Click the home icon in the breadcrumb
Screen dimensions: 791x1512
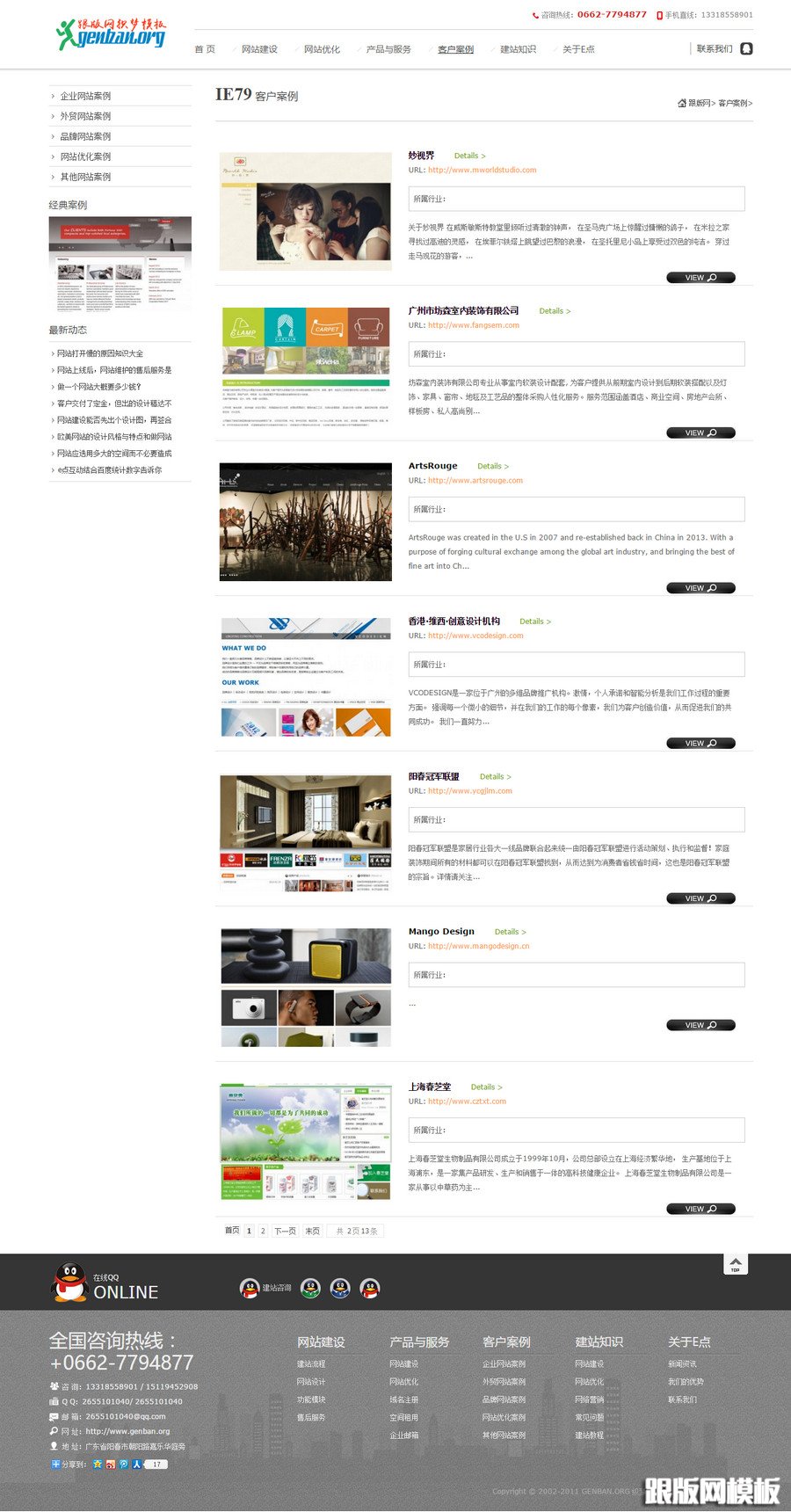pyautogui.click(x=681, y=103)
